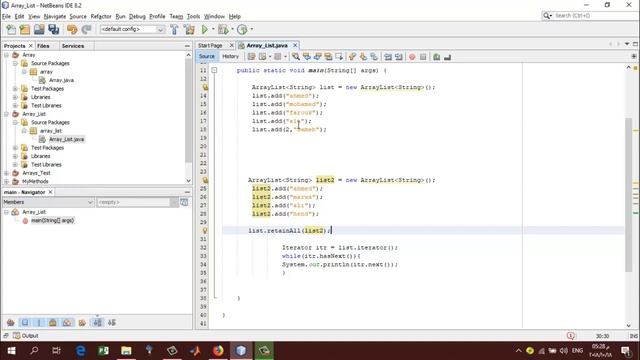Click the Last Edit icon in editor toolbar

point(251,57)
